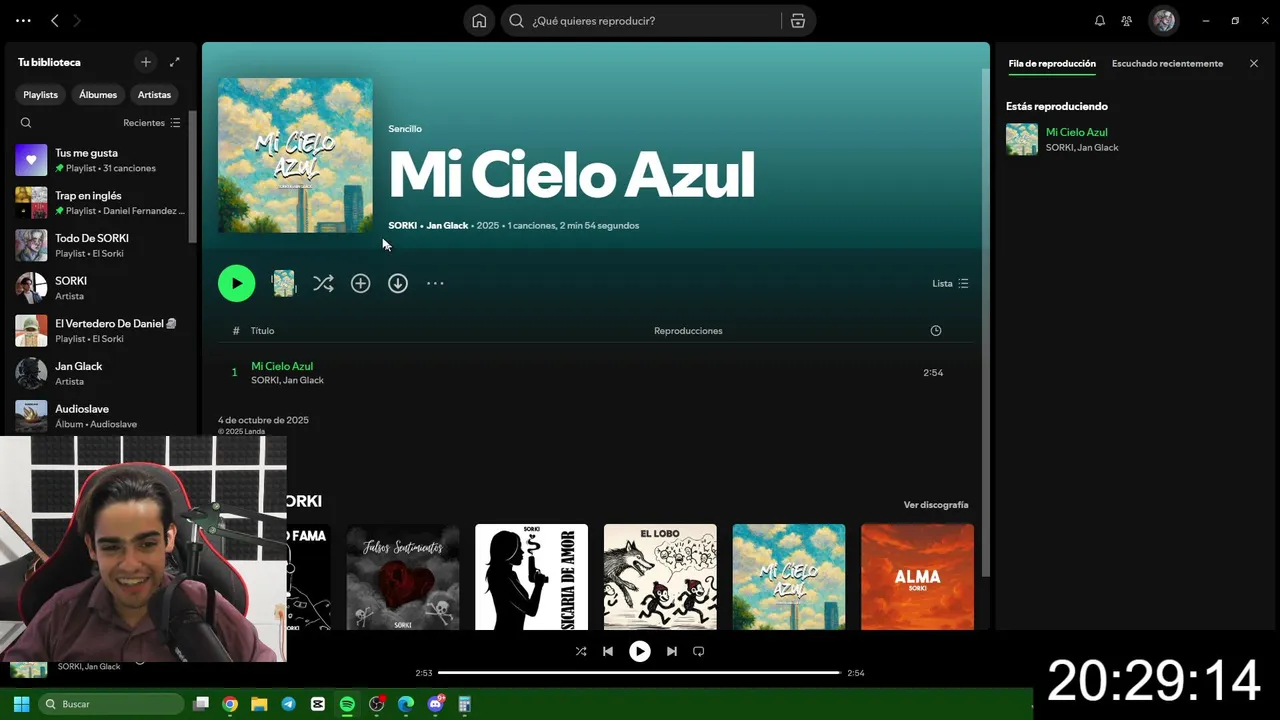The width and height of the screenshot is (1280, 720).
Task: Search within your library
Action: pyautogui.click(x=26, y=123)
